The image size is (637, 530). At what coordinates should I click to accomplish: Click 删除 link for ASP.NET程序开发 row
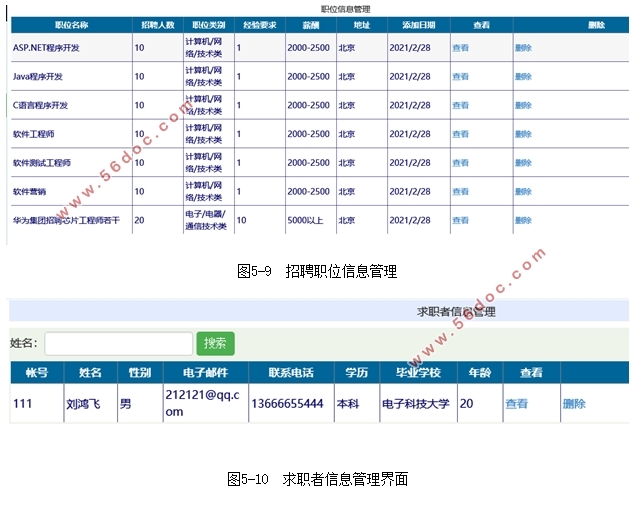click(x=523, y=48)
